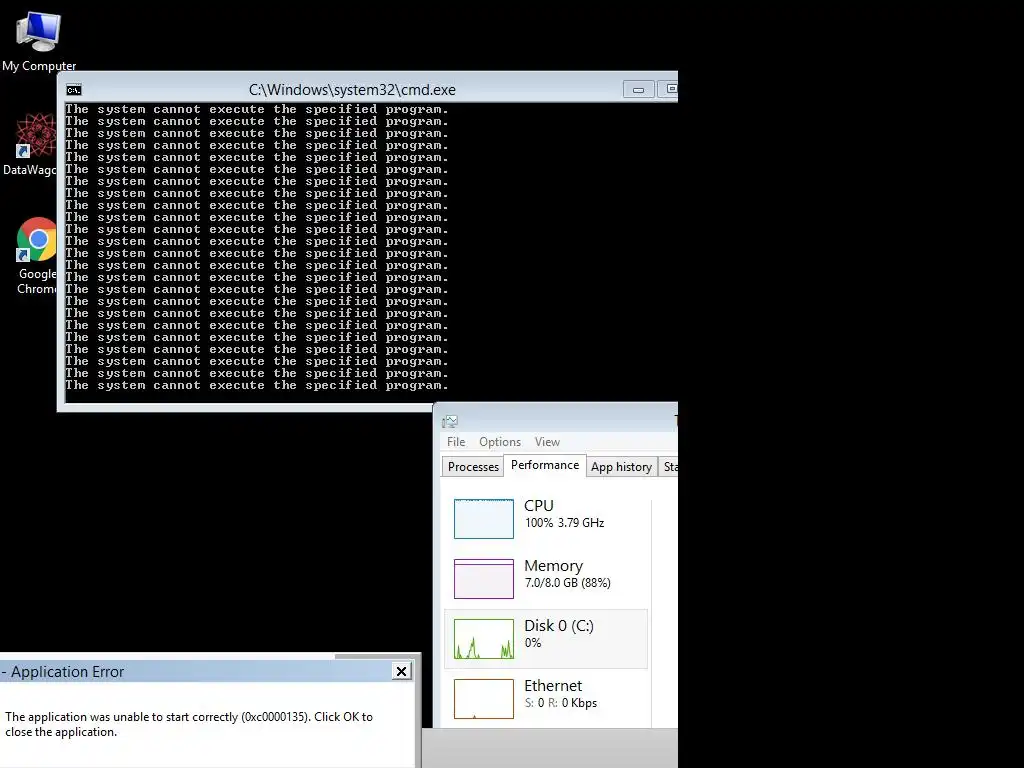Click the CPU 100% 3.79 GHz reading

pos(564,523)
